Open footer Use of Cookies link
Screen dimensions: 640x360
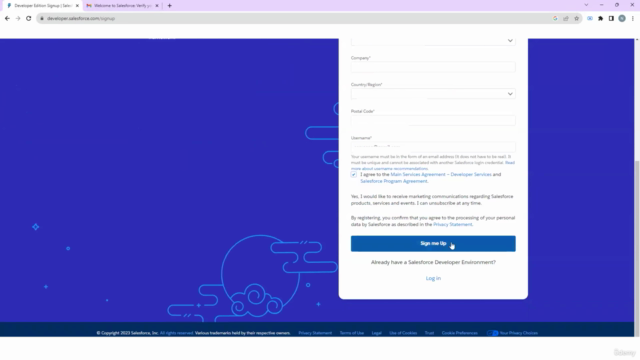tap(403, 333)
